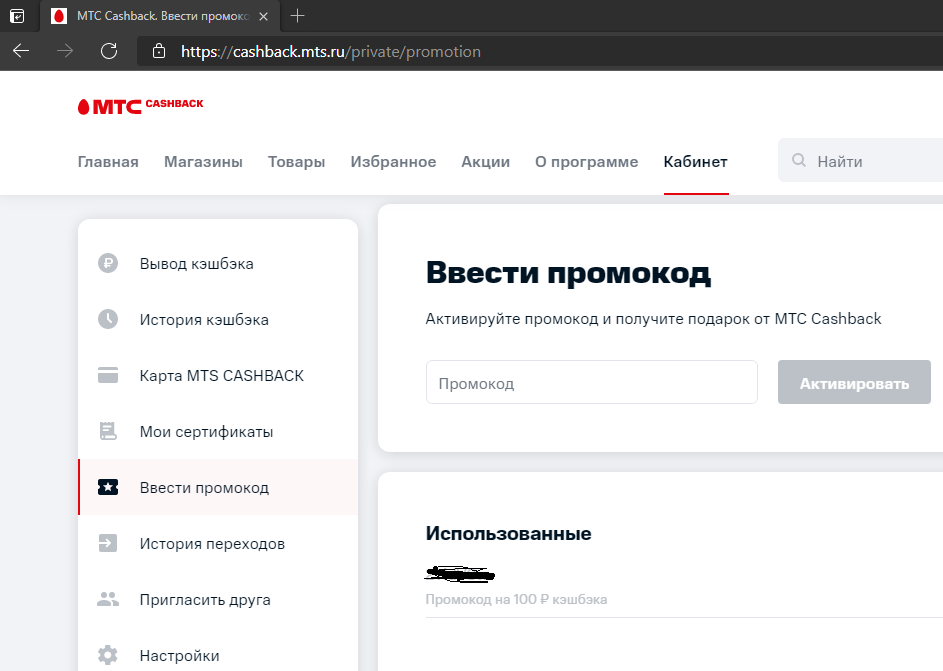Open Избранное in navigation
The height and width of the screenshot is (671, 943).
393,162
